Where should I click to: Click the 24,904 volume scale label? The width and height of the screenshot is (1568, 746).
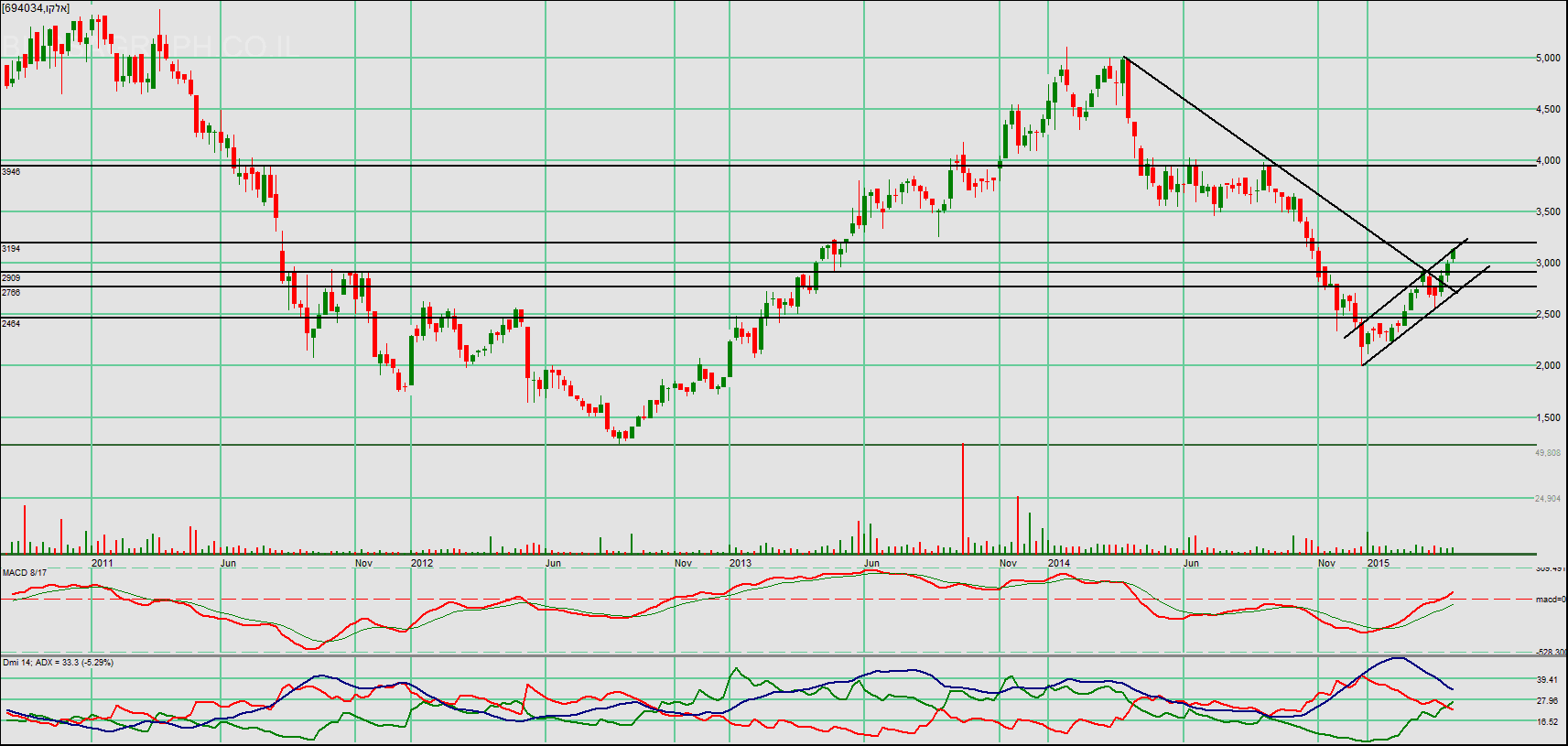(1548, 499)
